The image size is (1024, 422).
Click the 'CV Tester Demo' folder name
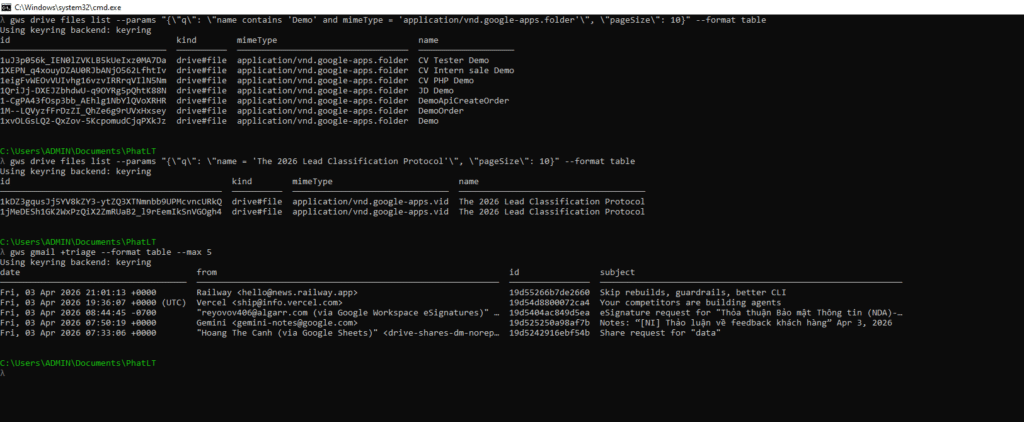[x=454, y=60]
